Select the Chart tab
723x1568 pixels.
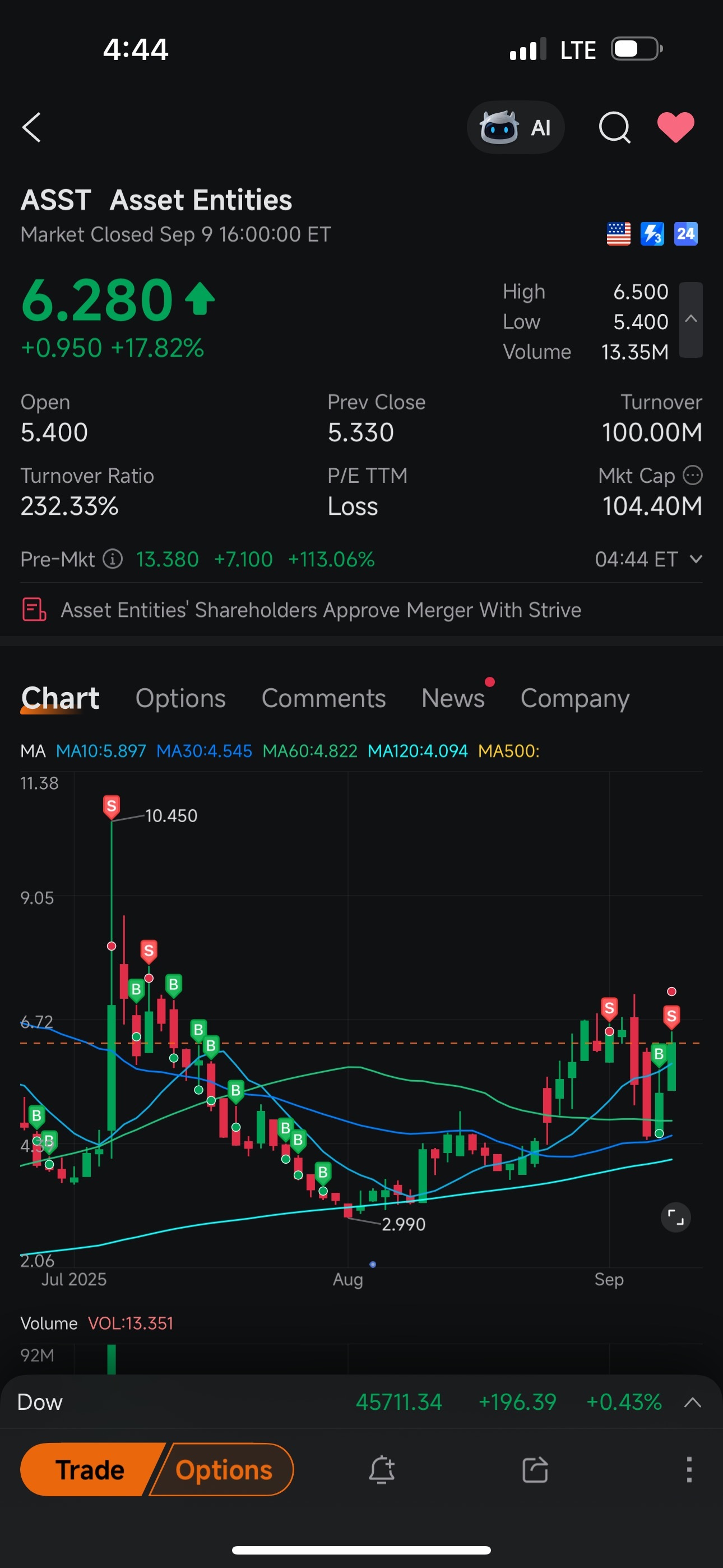point(59,698)
